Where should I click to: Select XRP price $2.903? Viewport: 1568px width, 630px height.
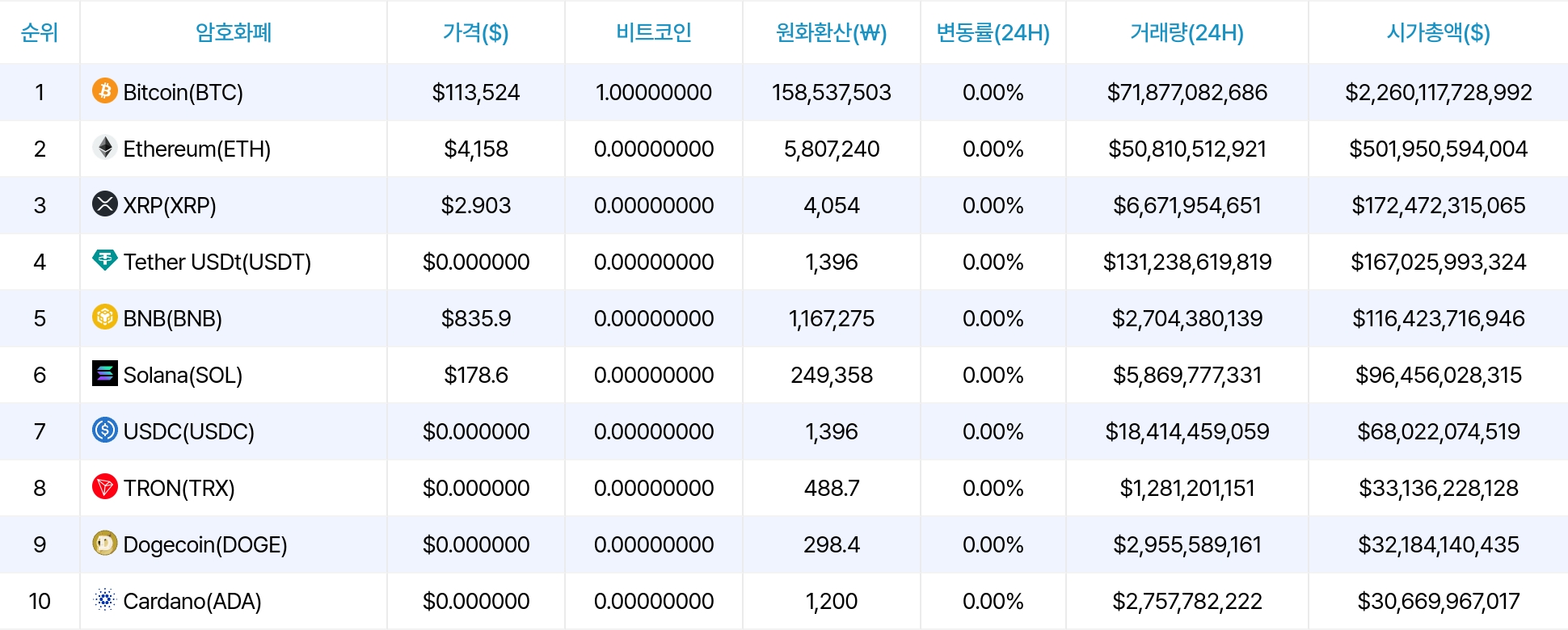click(x=476, y=205)
